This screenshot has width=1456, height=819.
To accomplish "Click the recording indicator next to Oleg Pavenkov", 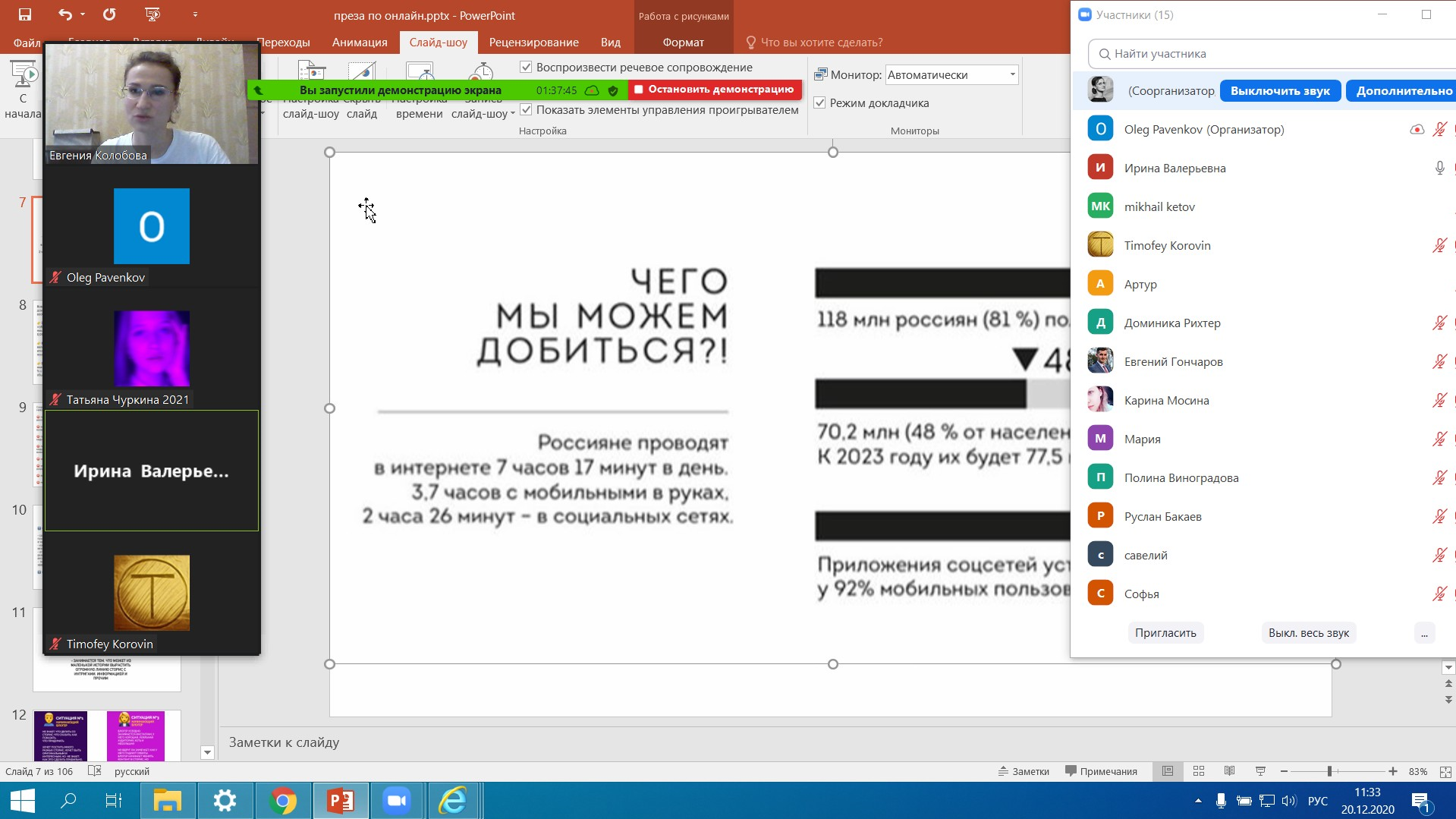I will coord(1417,130).
